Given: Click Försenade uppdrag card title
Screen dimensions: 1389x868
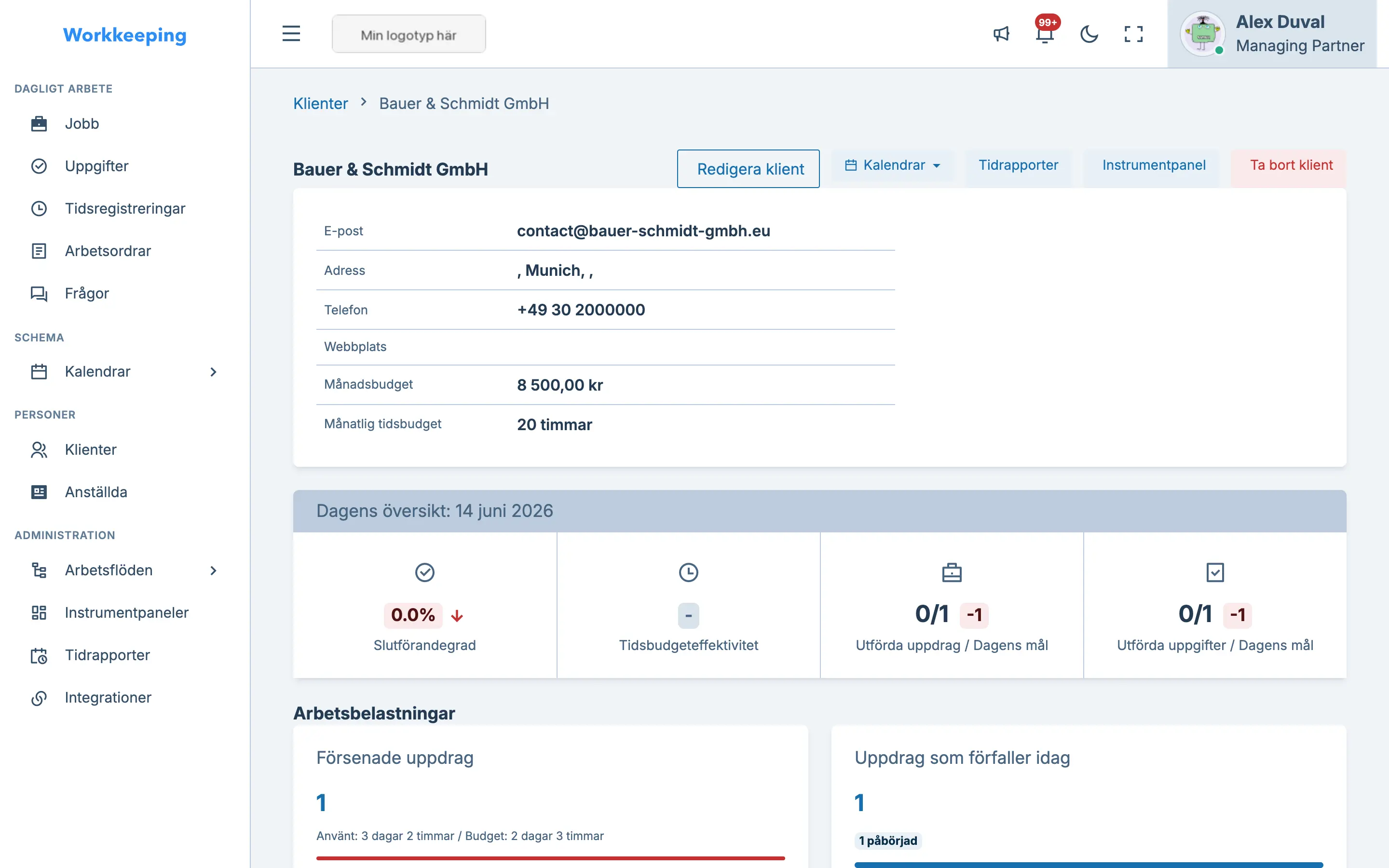Looking at the screenshot, I should (395, 758).
